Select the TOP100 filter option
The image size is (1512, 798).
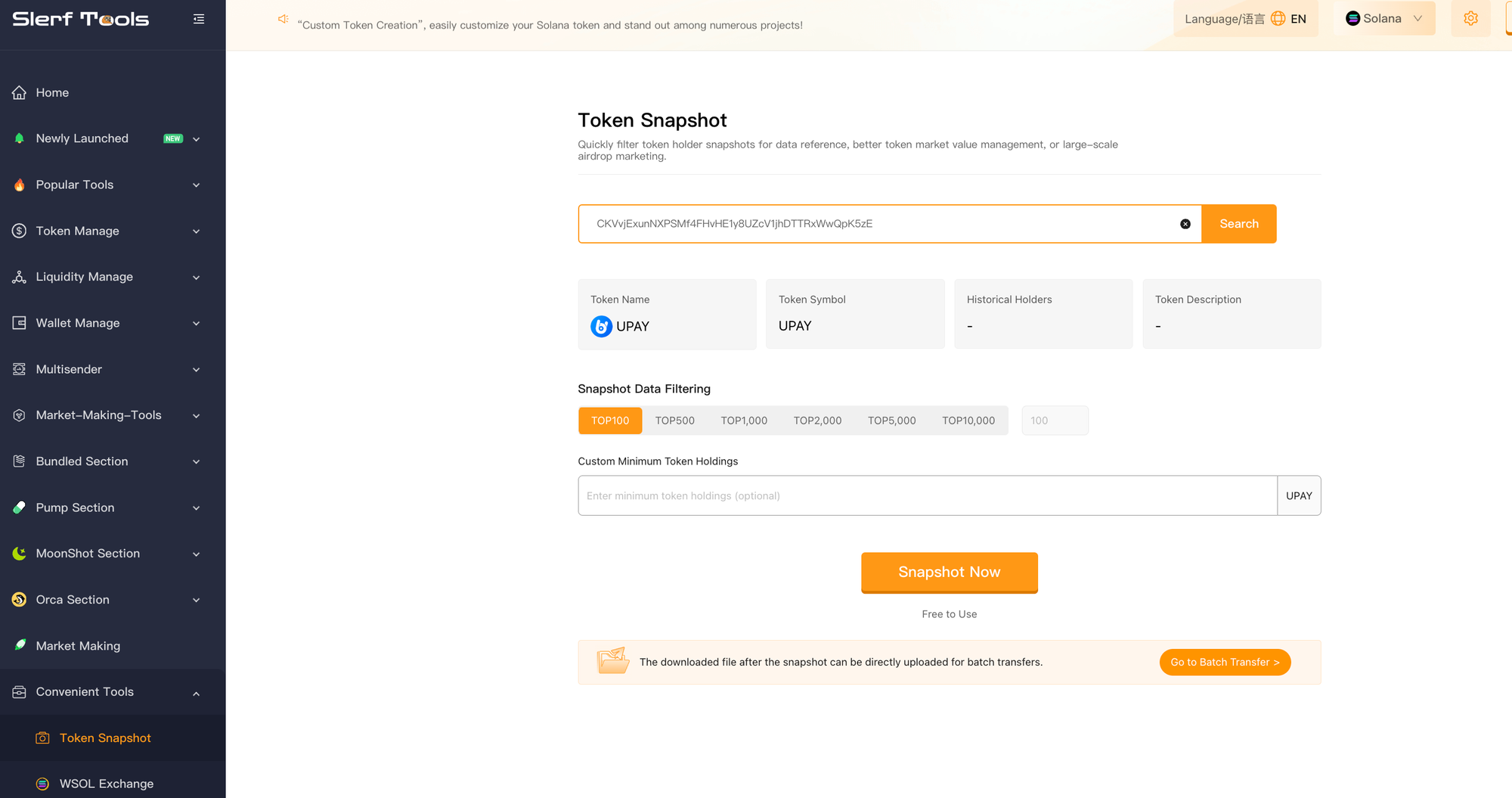(610, 421)
